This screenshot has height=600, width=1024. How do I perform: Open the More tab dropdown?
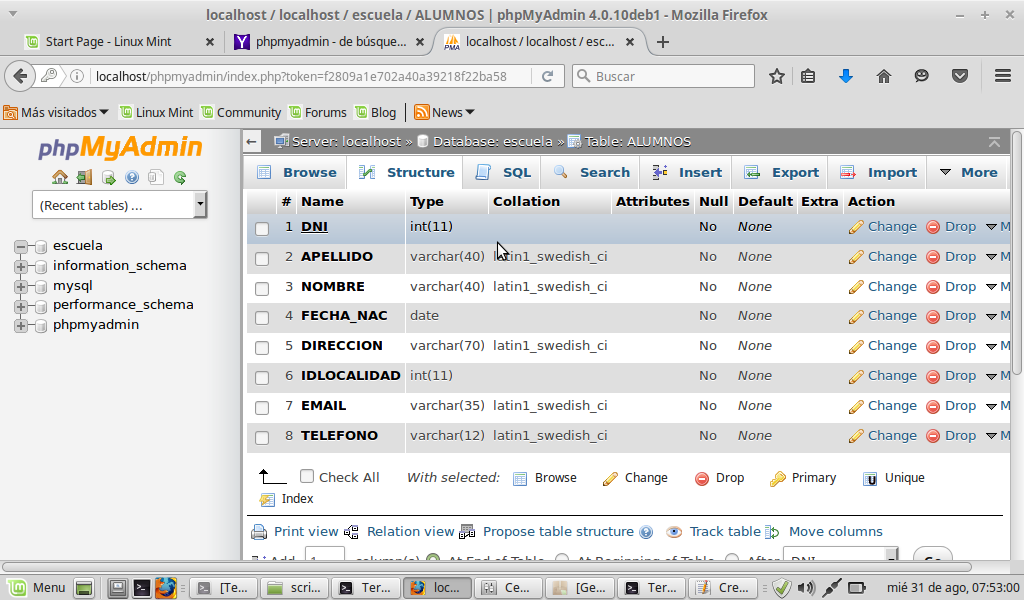coord(968,172)
